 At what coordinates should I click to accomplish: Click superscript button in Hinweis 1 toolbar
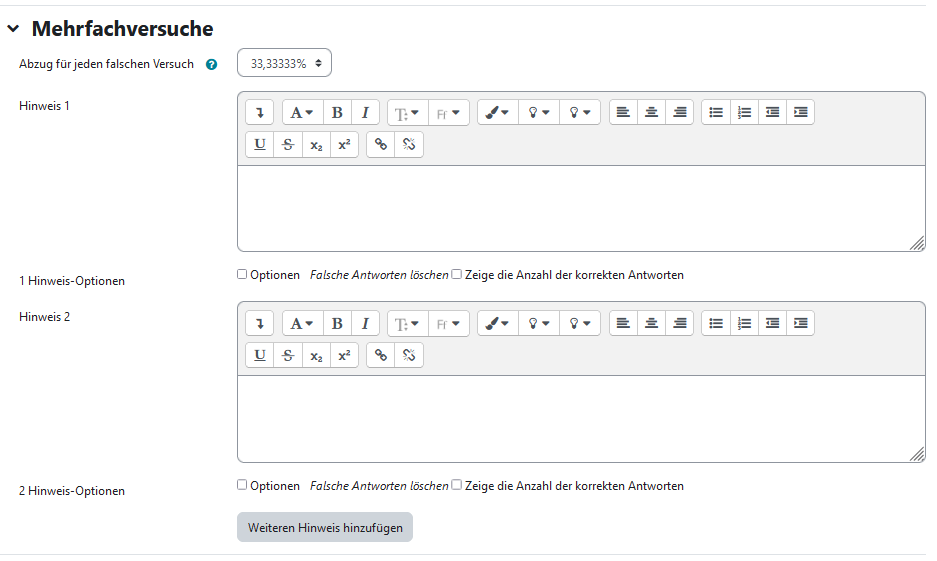[344, 144]
